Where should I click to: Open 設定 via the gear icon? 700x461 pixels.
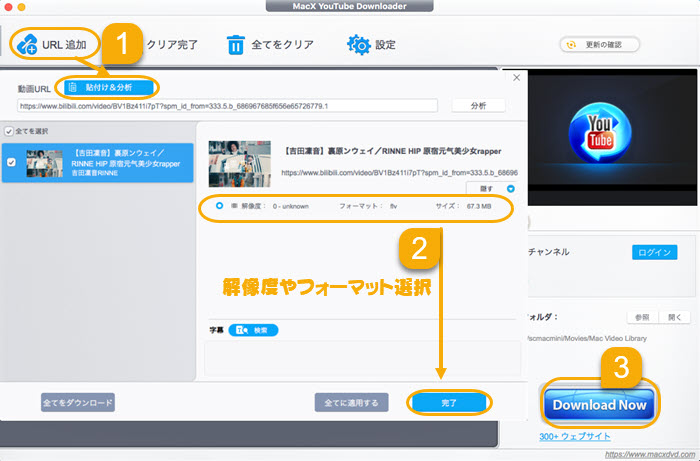pos(359,45)
